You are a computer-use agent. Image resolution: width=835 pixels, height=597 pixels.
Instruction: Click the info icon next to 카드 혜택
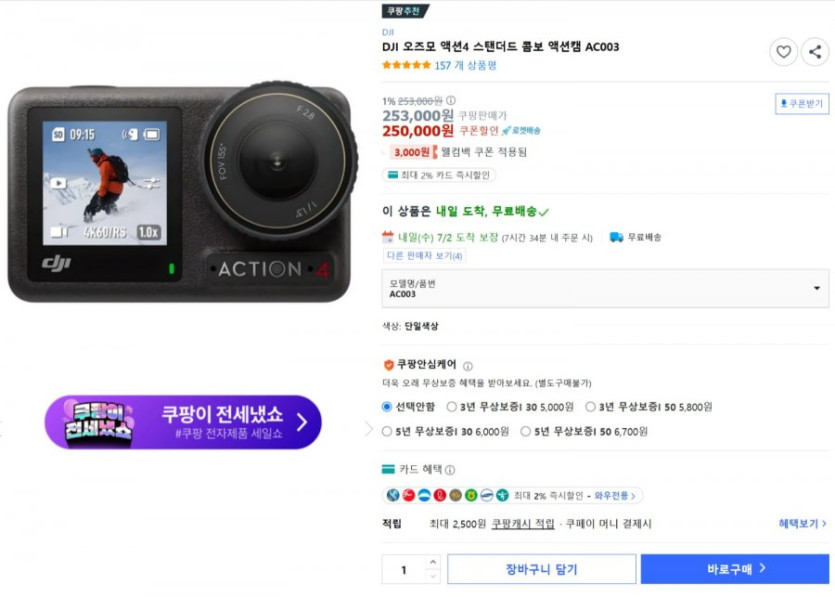(450, 470)
